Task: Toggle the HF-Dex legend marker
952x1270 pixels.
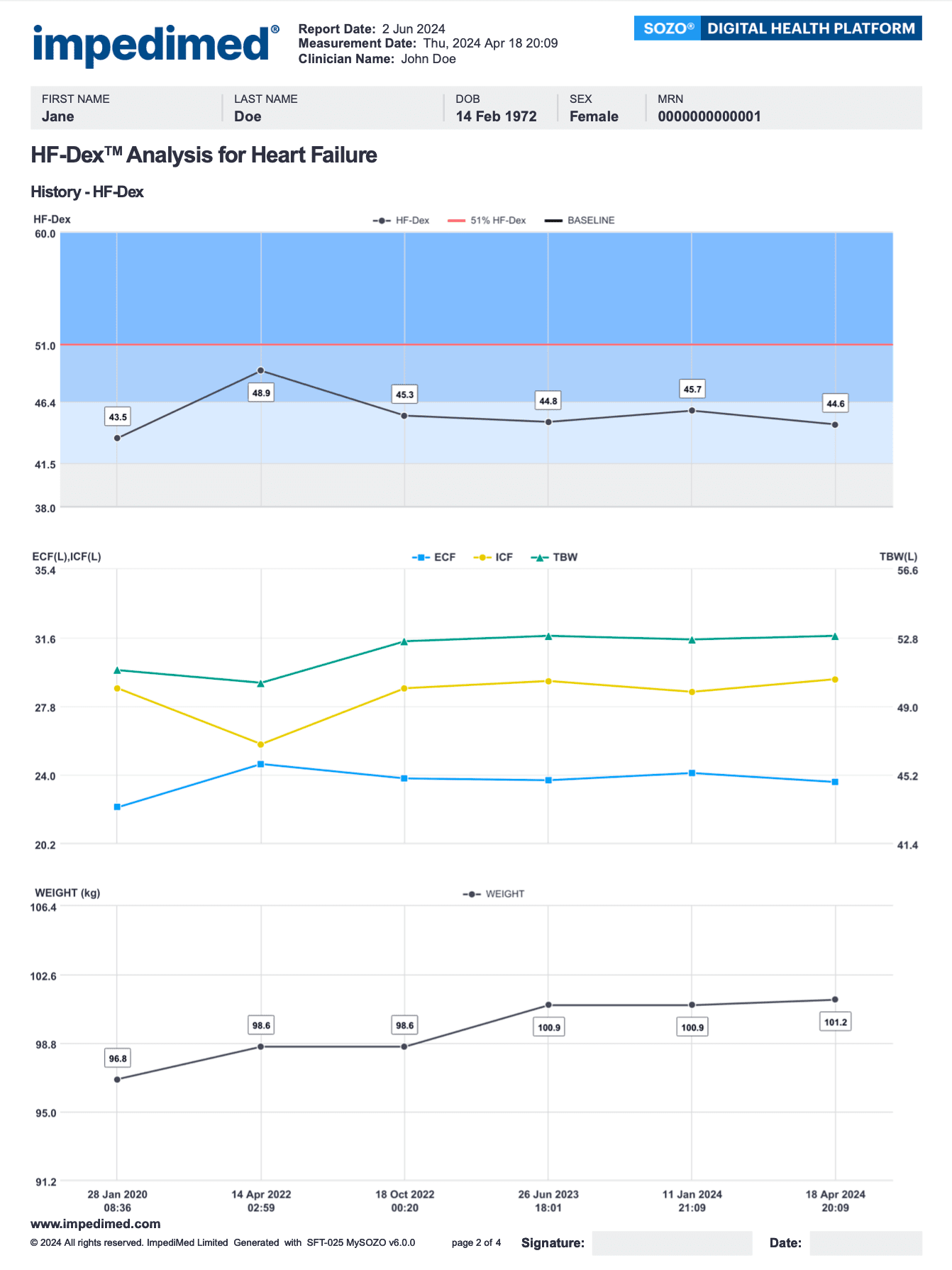Action: 382,221
